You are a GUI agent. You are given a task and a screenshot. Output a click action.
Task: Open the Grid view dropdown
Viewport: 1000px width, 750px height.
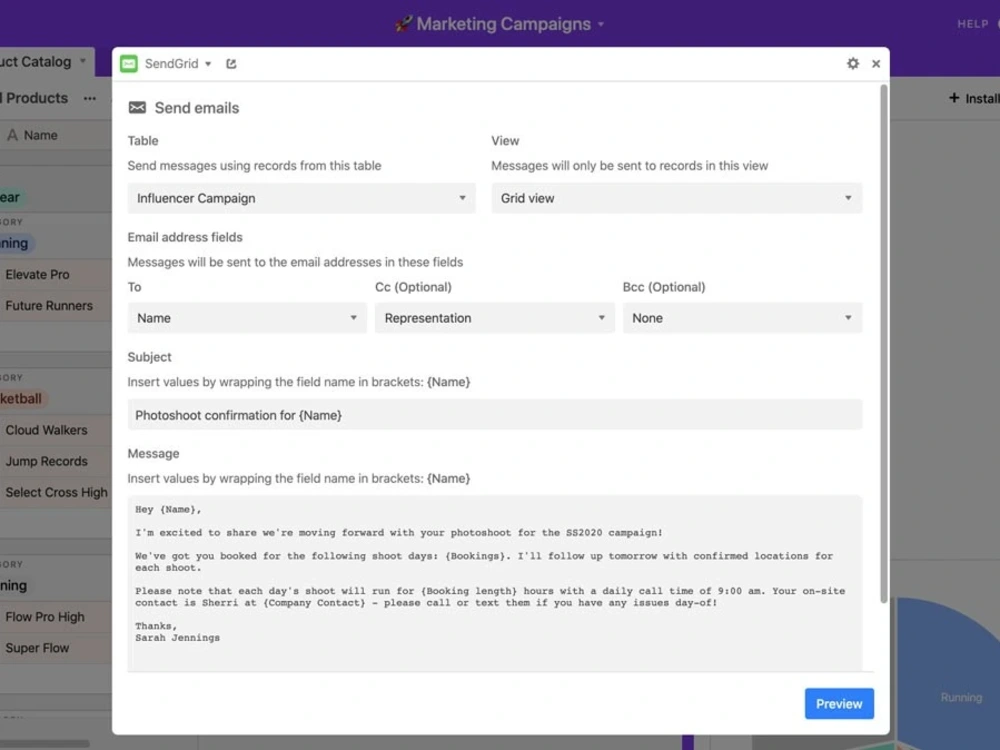point(677,198)
